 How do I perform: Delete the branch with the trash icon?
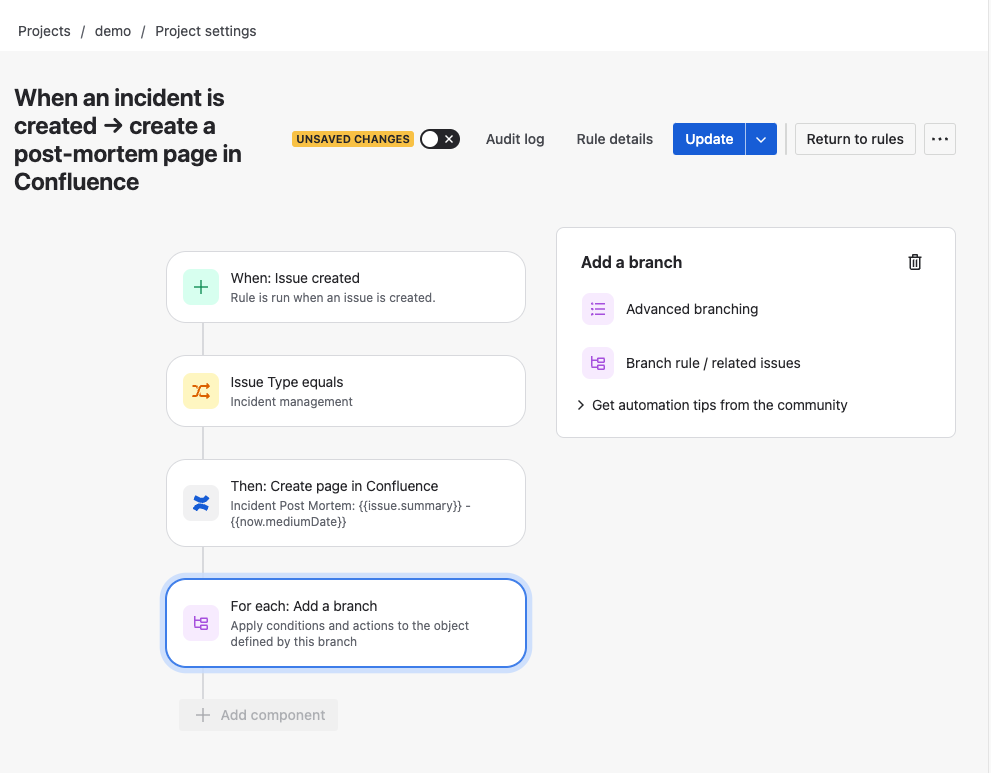pyautogui.click(x=915, y=262)
